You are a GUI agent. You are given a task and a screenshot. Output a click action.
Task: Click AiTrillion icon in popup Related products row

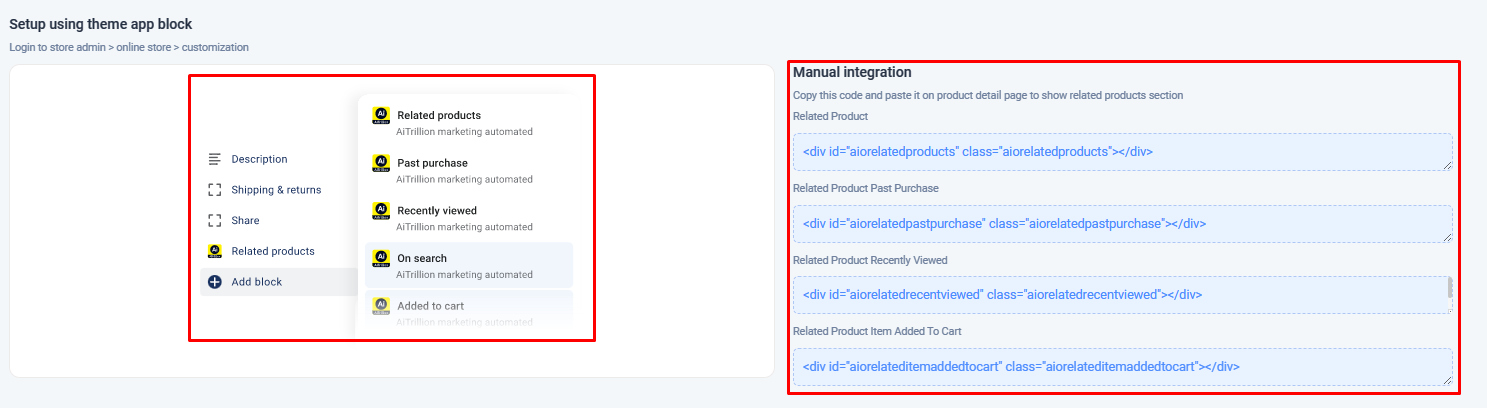(x=380, y=115)
